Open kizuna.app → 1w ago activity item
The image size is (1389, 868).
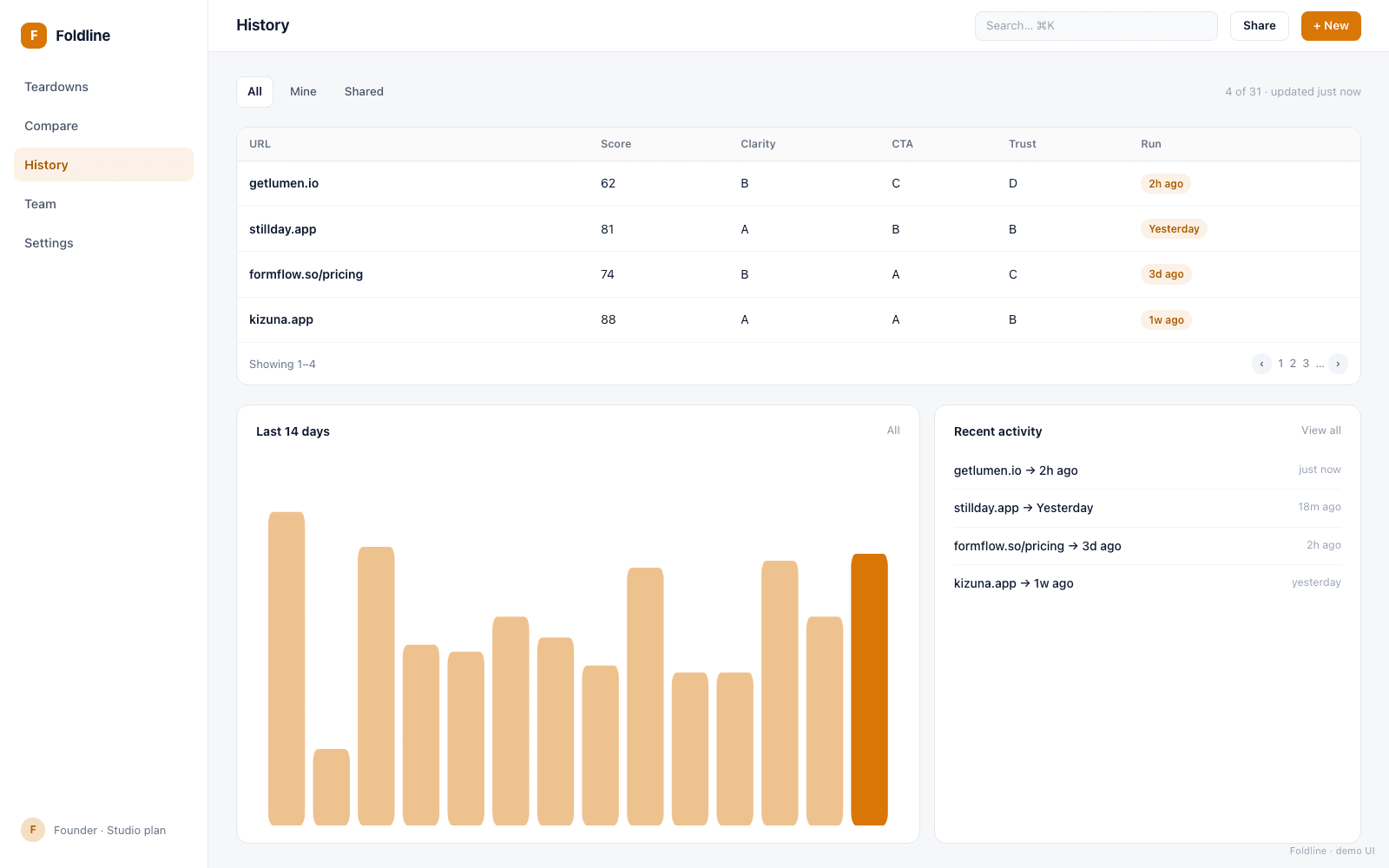pos(1147,583)
